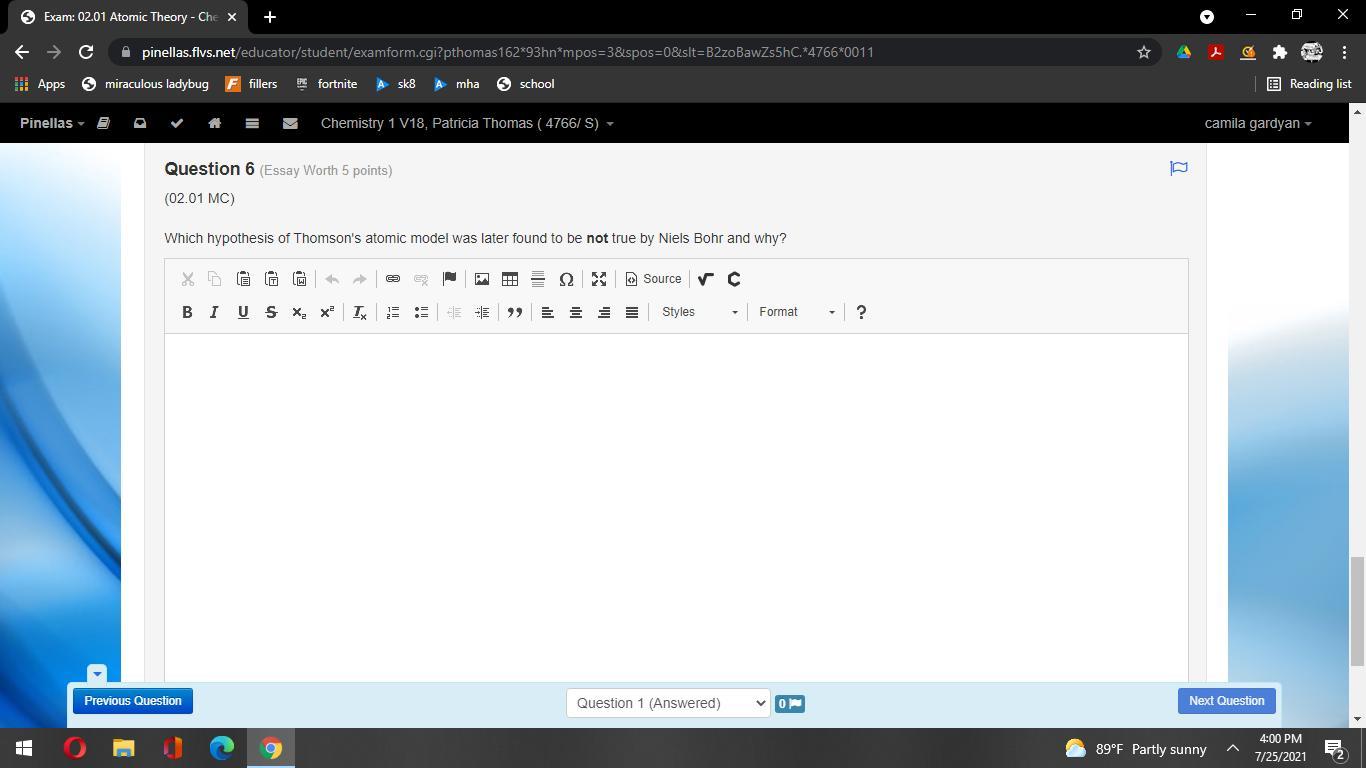Click inside the essay text area
Screen dimensions: 1366x768
(676, 500)
